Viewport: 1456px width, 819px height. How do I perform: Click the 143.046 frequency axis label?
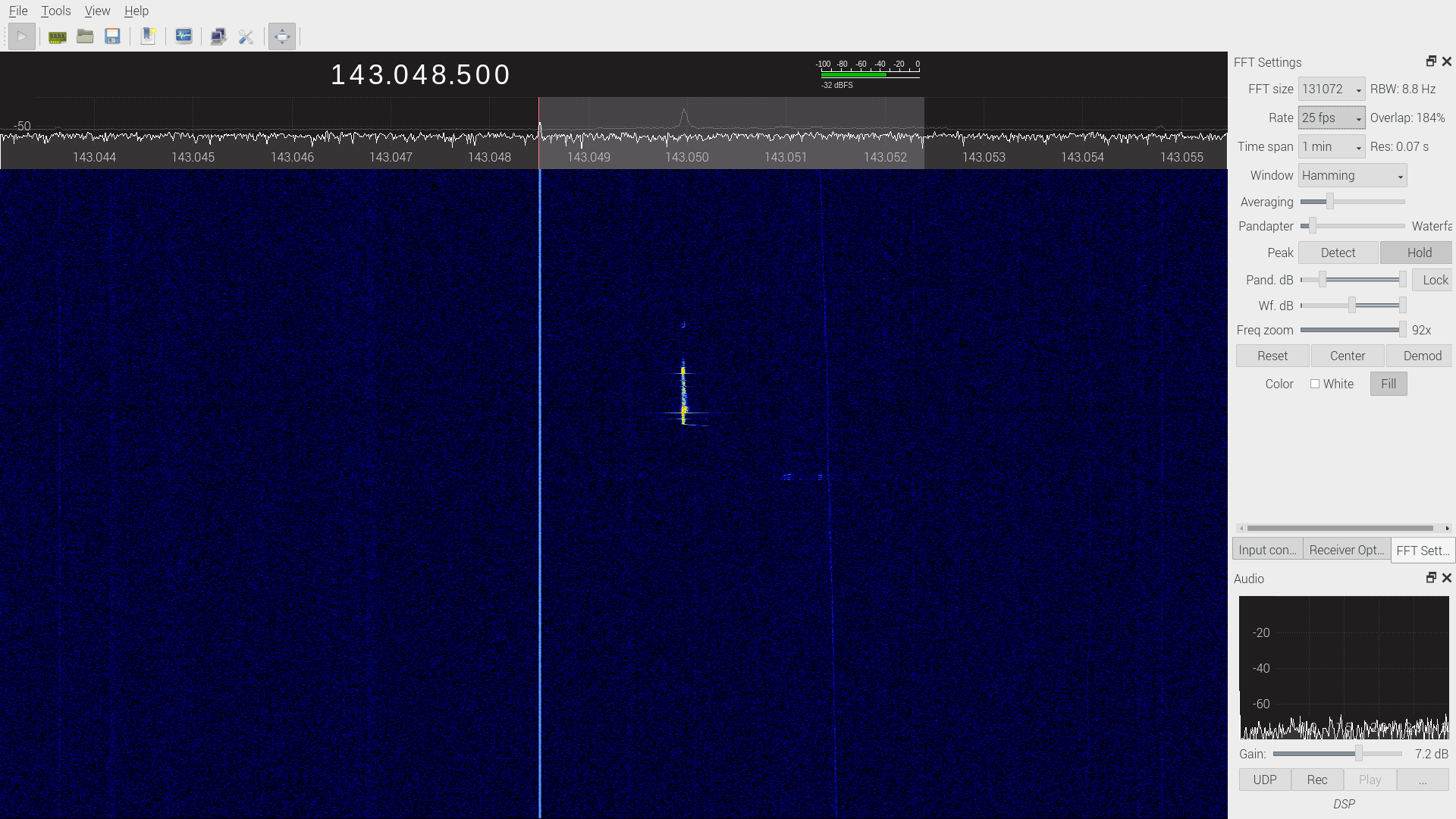click(x=292, y=157)
